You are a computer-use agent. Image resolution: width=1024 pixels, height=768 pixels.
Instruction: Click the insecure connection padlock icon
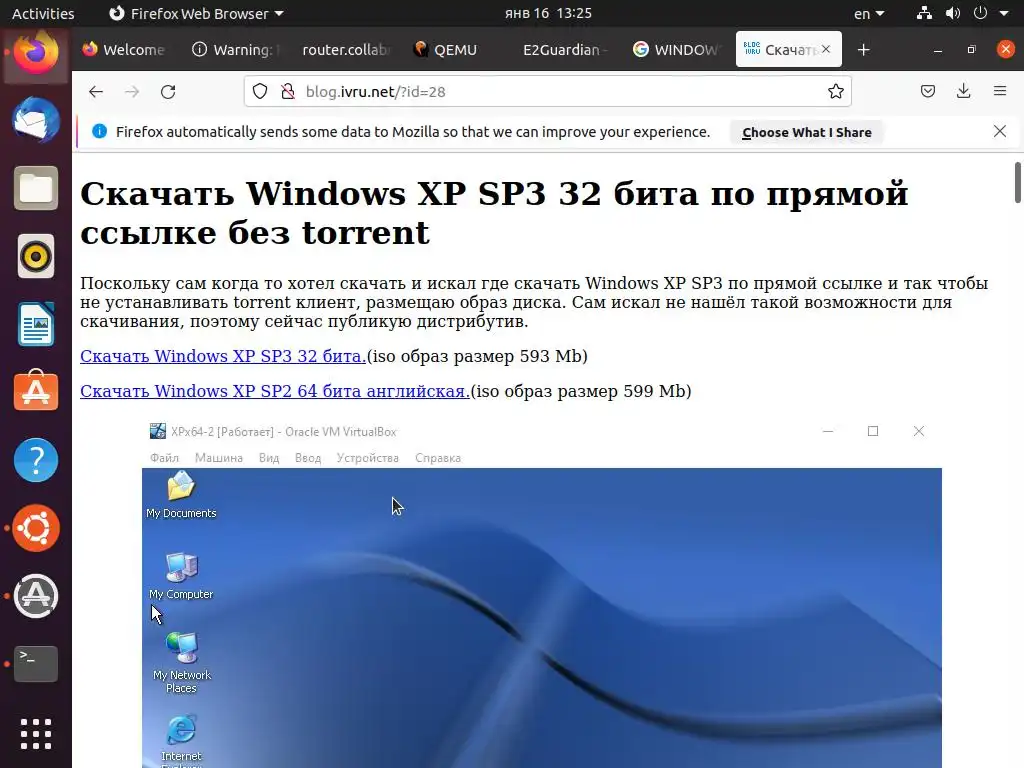point(287,91)
